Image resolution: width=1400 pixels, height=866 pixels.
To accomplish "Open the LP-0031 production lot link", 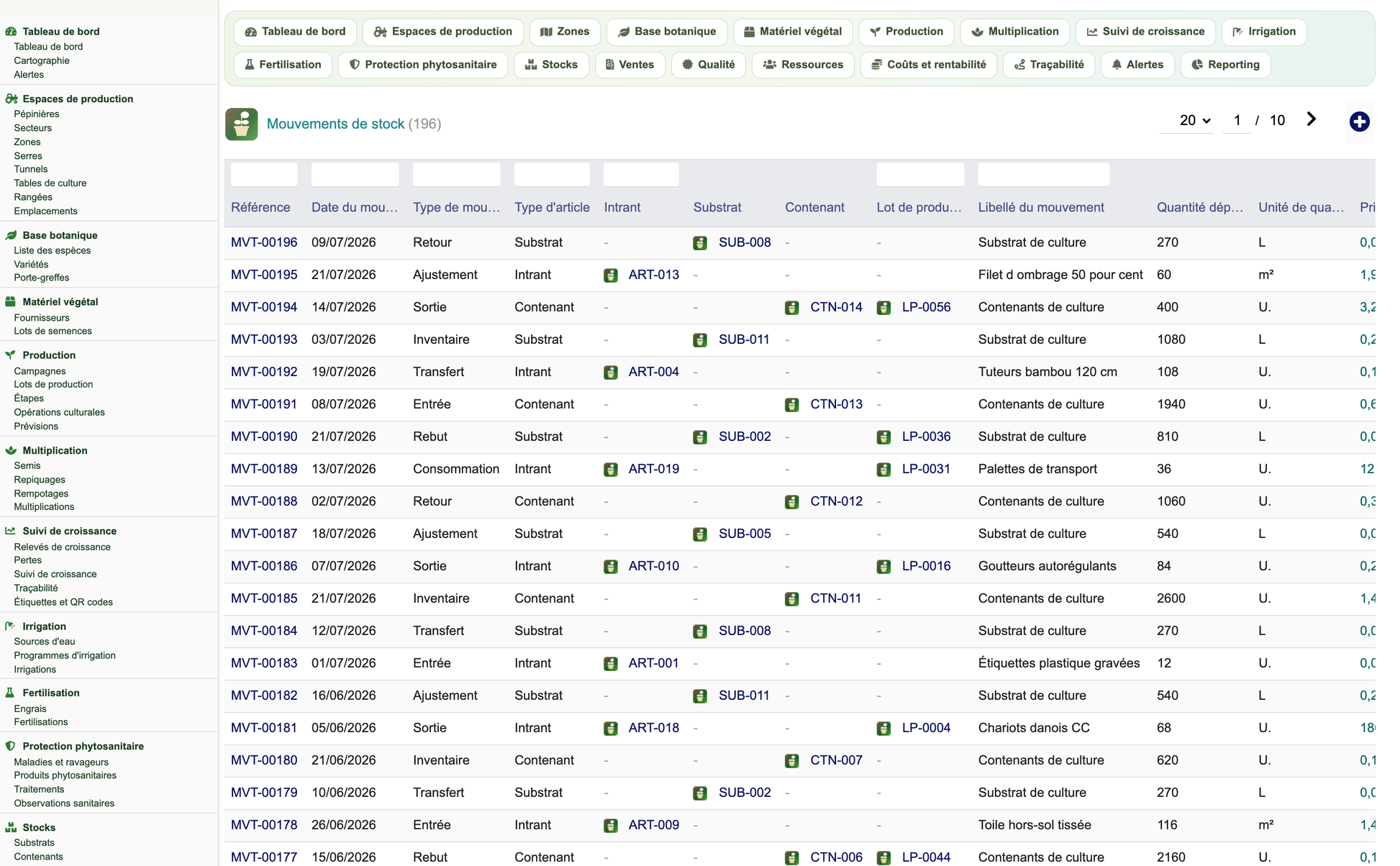I will (926, 469).
